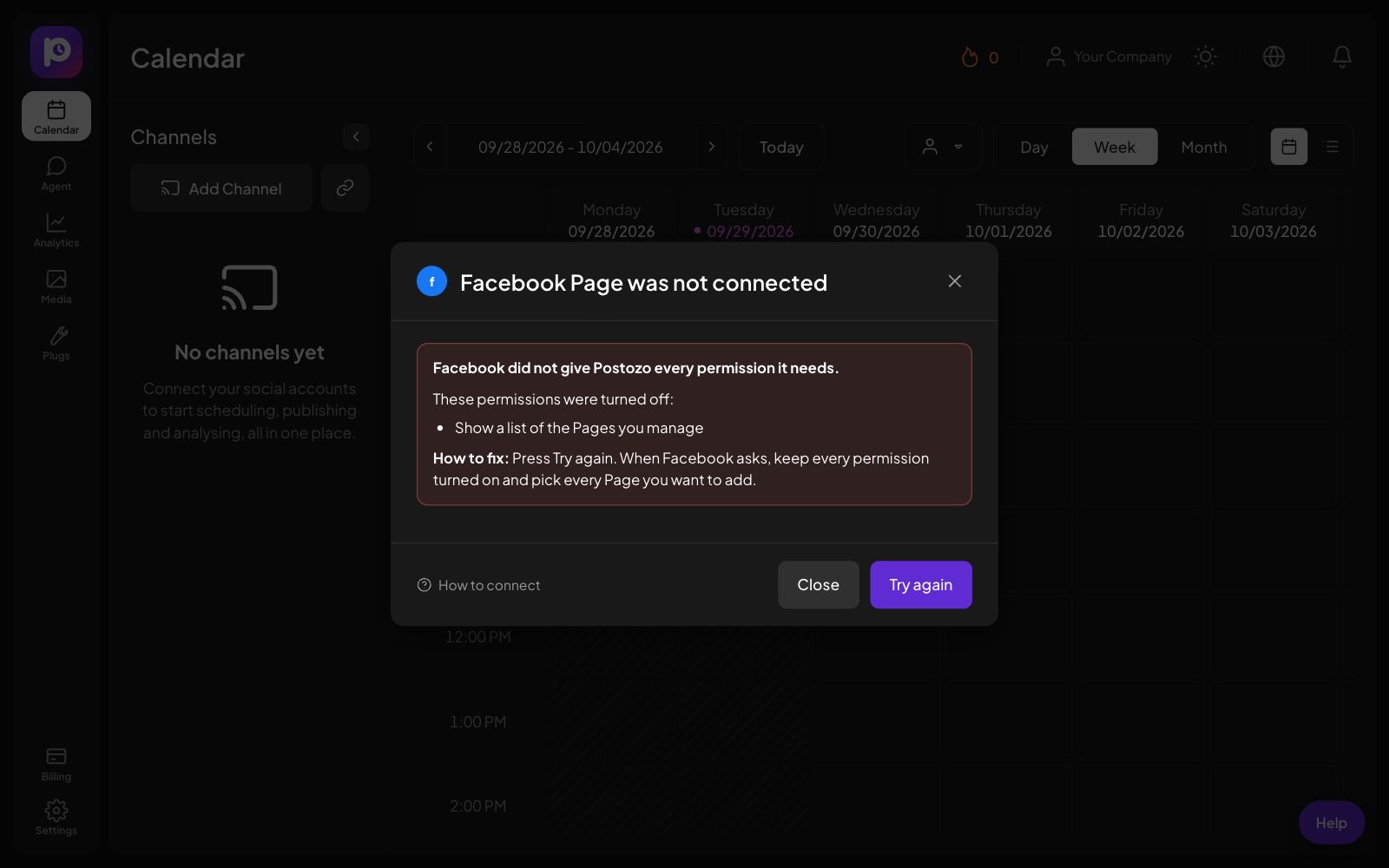Screen dimensions: 1389x868
Task: Open Settings gear in sidebar
Action: [x=56, y=818]
